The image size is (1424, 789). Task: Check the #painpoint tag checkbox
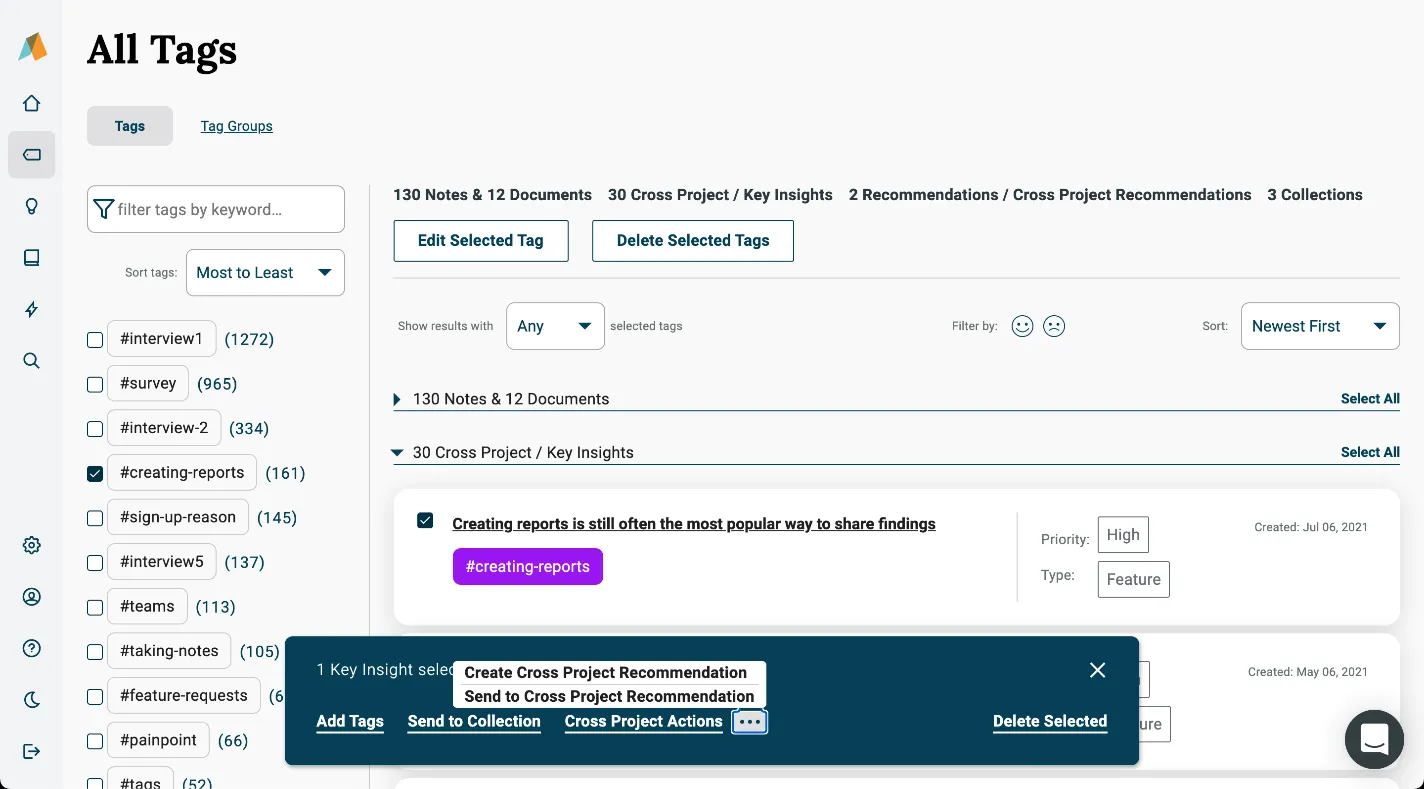tap(95, 741)
